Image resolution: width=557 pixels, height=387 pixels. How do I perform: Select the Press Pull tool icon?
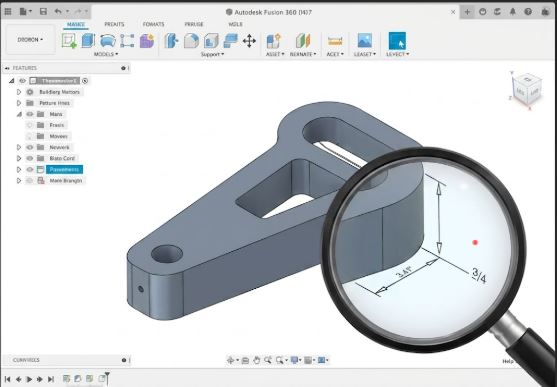[x=171, y=41]
